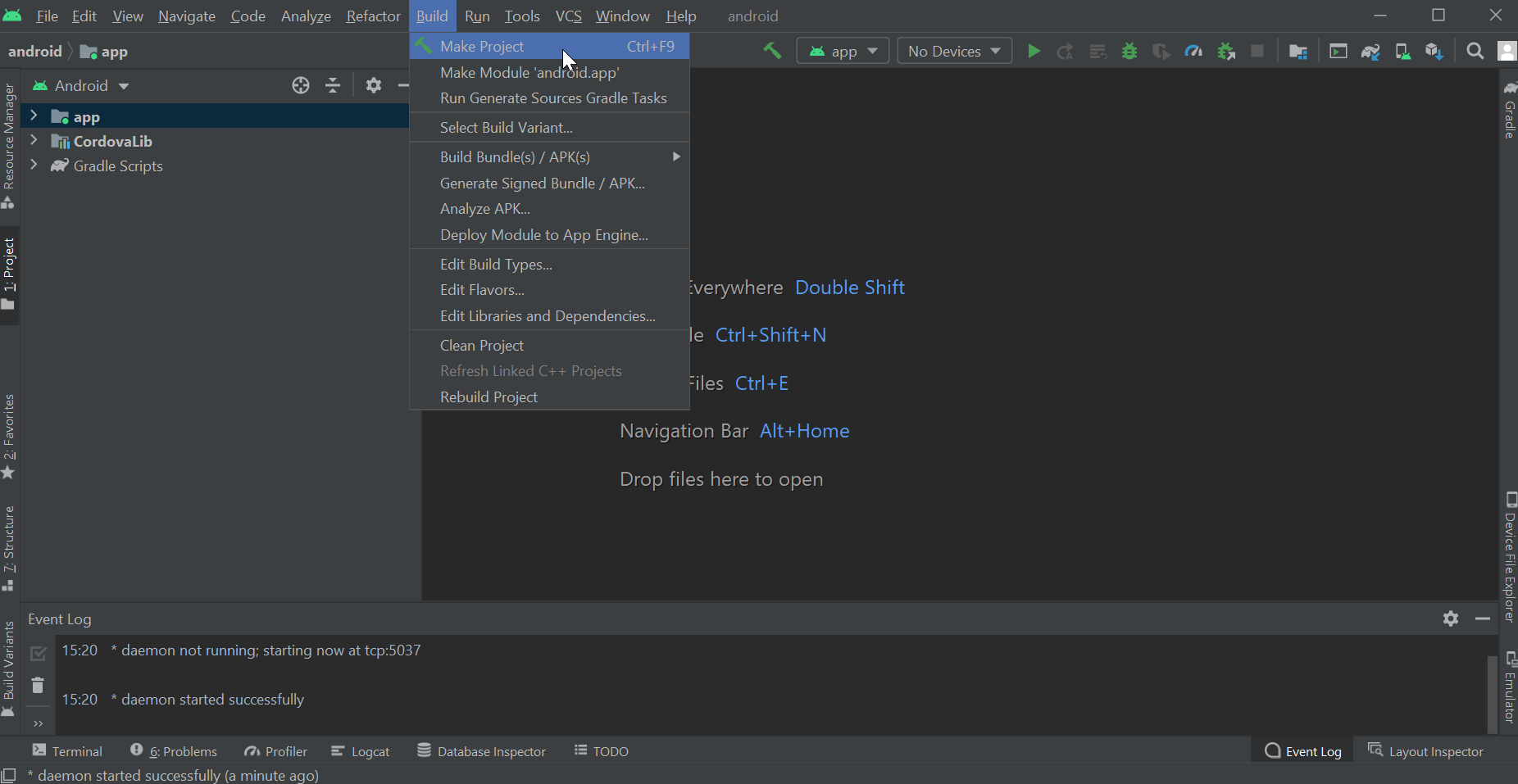This screenshot has width=1518, height=784.
Task: Click the Apply Changes and Restart icon
Action: pyautogui.click(x=1066, y=52)
